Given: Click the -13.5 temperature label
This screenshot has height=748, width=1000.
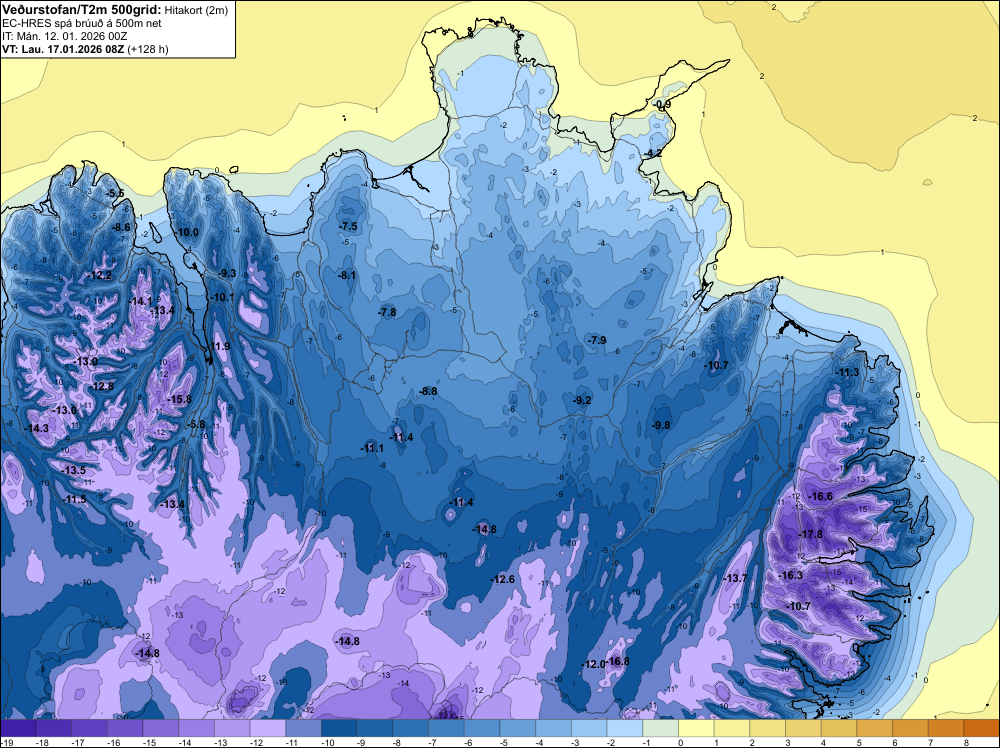Looking at the screenshot, I should click(74, 470).
